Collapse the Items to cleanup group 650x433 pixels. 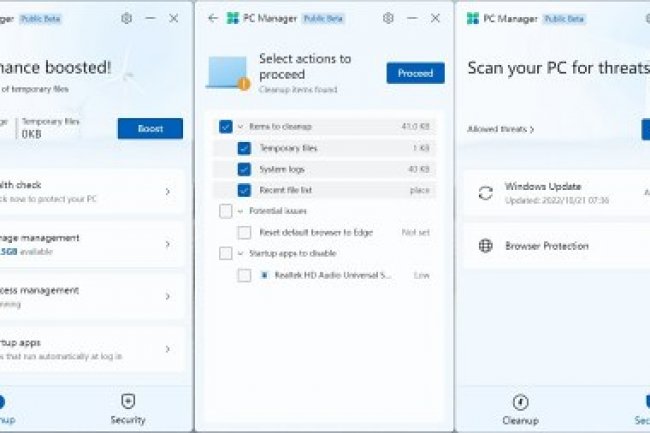240,127
